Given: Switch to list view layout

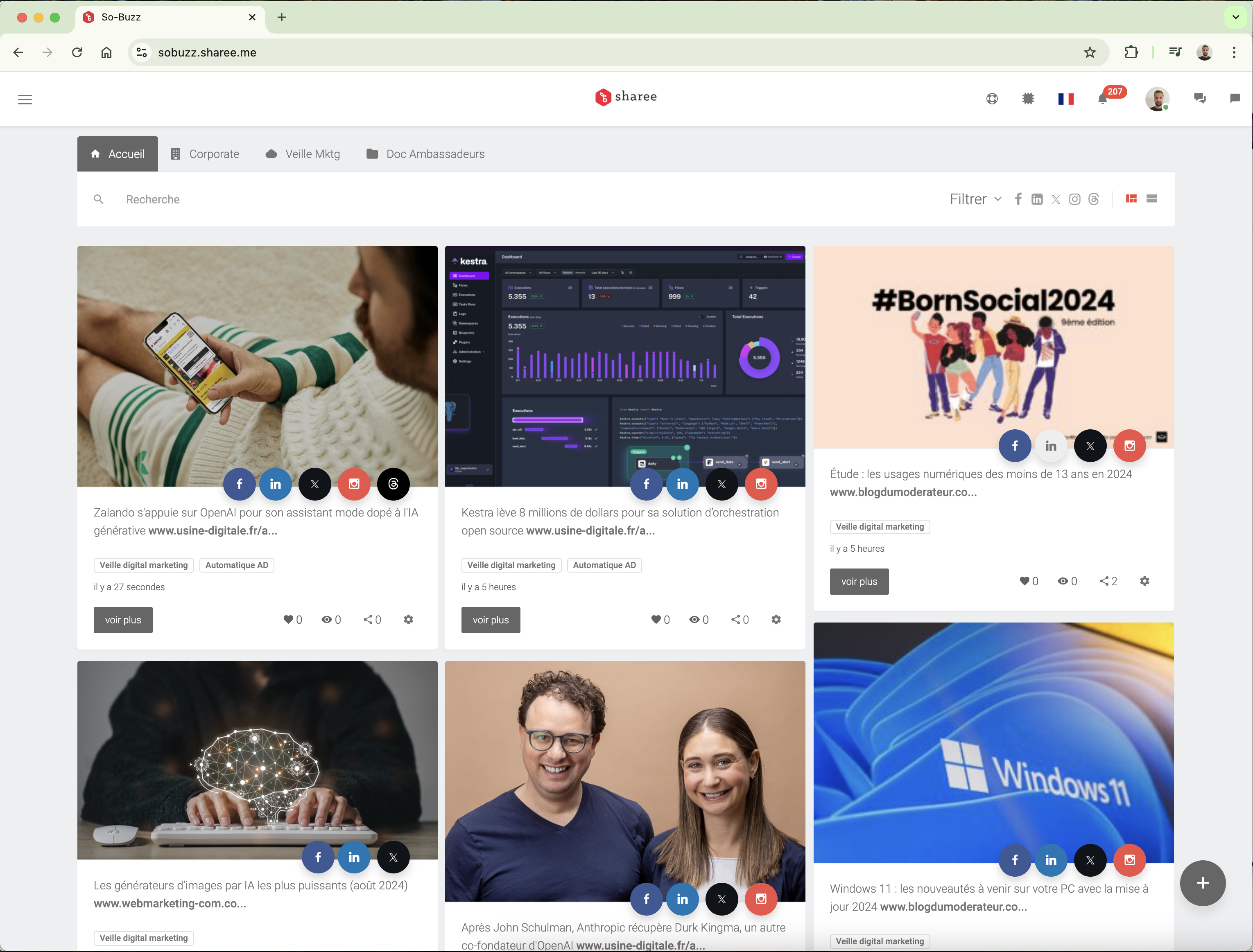Looking at the screenshot, I should click(x=1151, y=199).
